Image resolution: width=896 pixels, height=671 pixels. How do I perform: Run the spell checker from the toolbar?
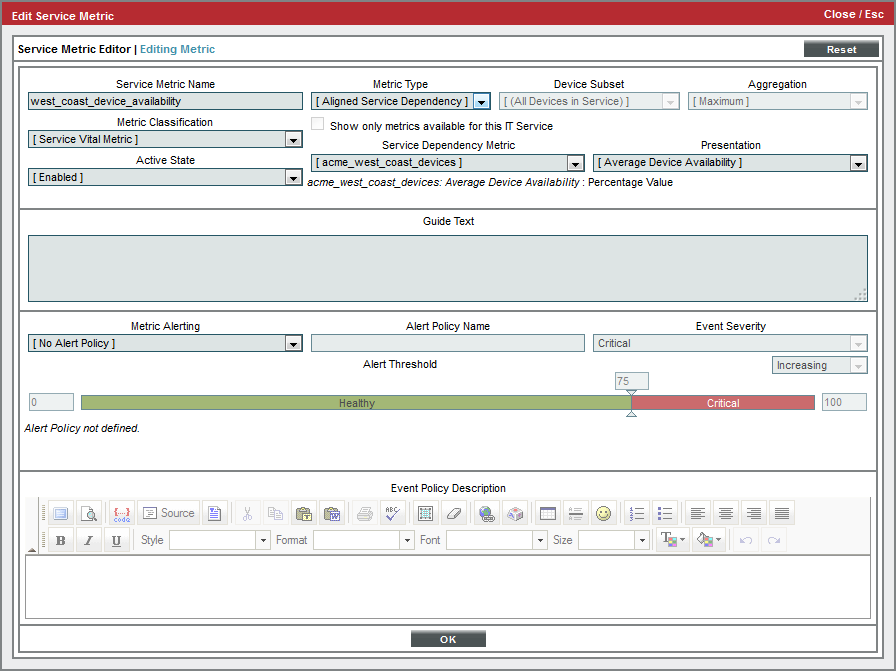click(392, 512)
